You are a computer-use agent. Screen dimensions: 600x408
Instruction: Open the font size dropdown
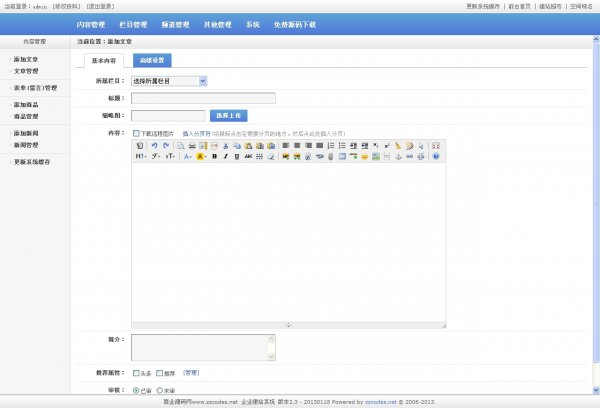click(170, 156)
